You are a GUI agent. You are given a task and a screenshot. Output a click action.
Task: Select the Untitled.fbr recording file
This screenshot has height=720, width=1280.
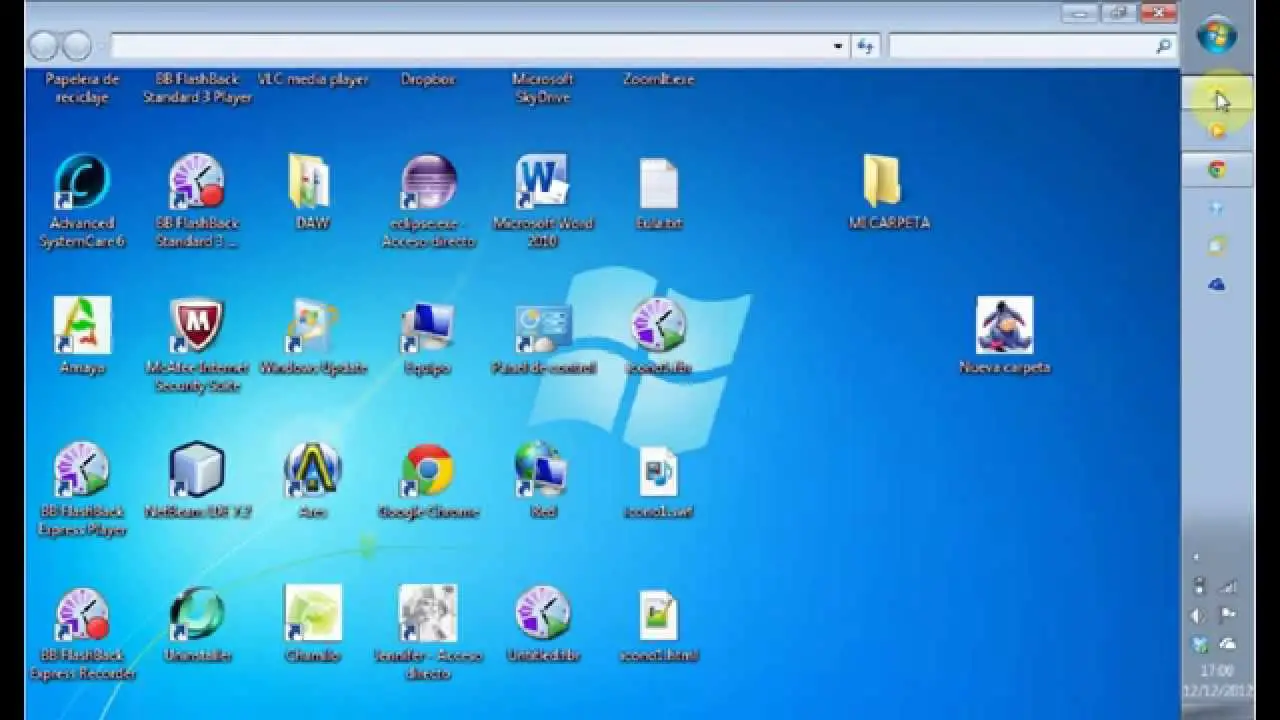pos(543,614)
